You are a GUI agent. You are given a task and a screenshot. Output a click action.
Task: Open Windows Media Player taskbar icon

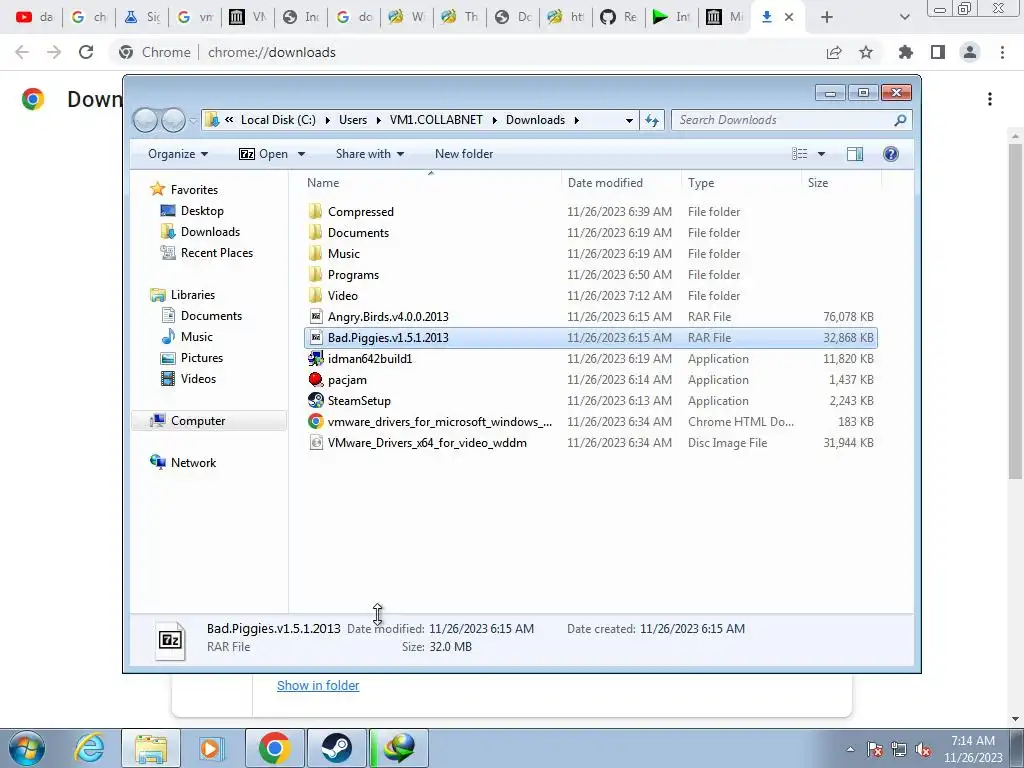coord(211,748)
